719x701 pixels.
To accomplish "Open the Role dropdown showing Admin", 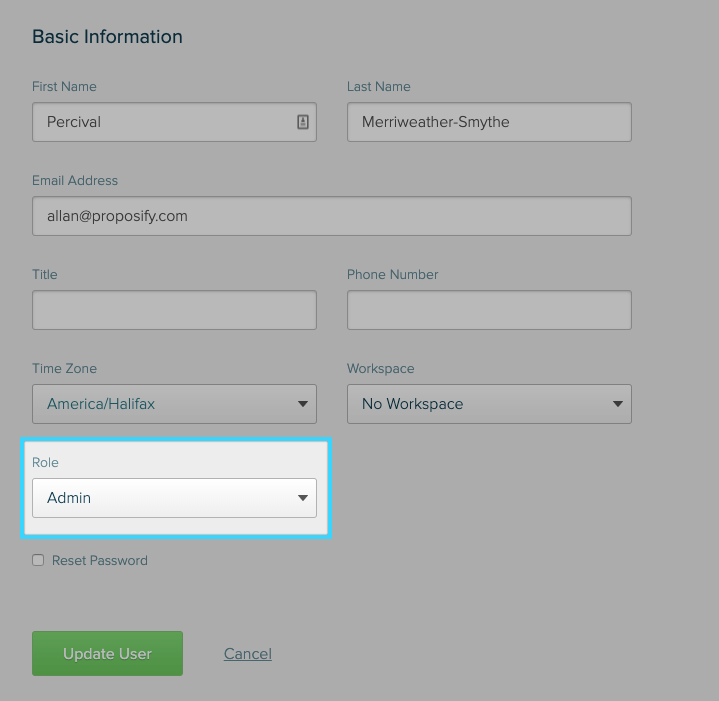I will click(174, 498).
